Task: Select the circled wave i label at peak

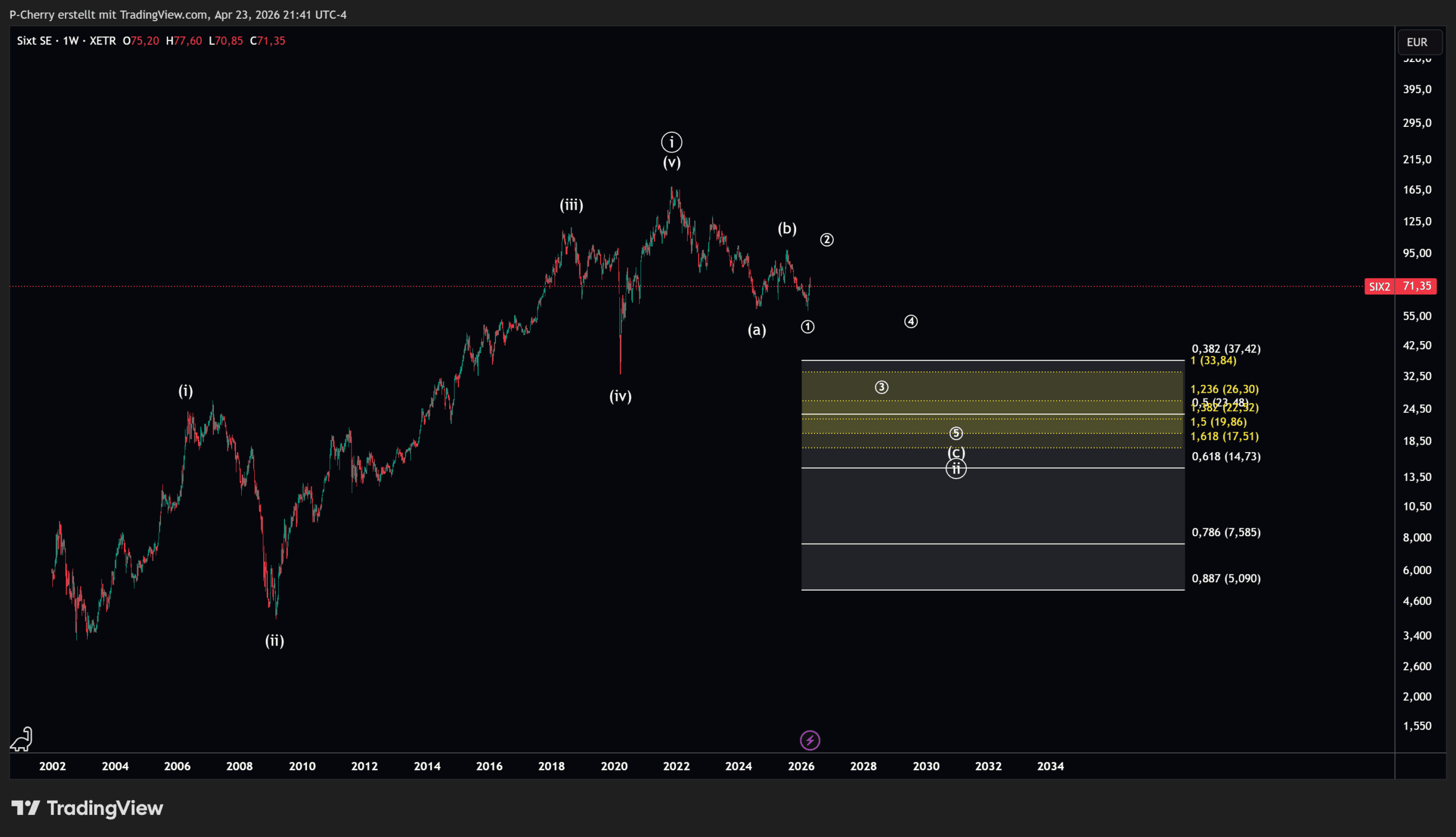Action: (671, 142)
